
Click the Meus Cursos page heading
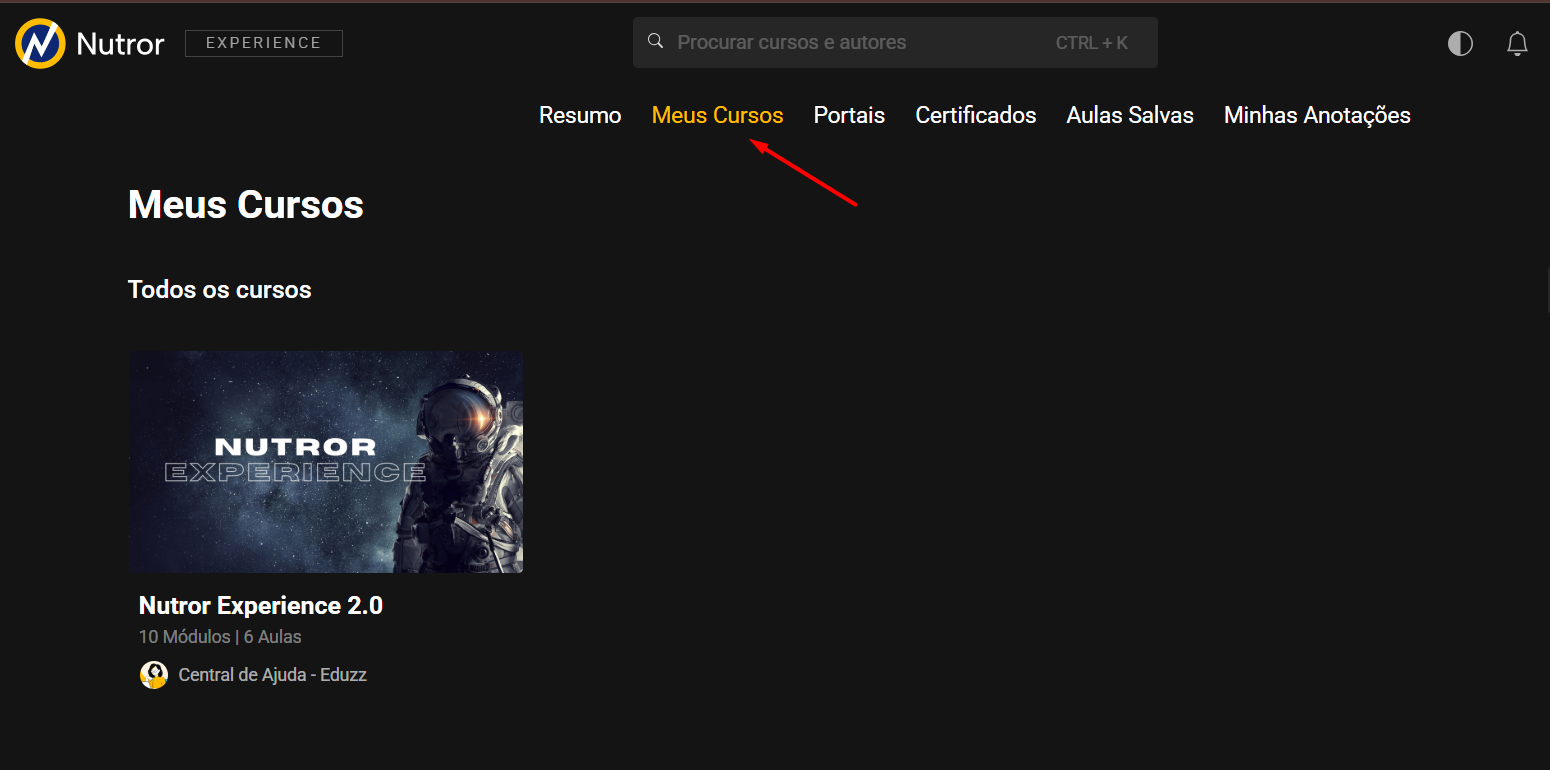[246, 204]
